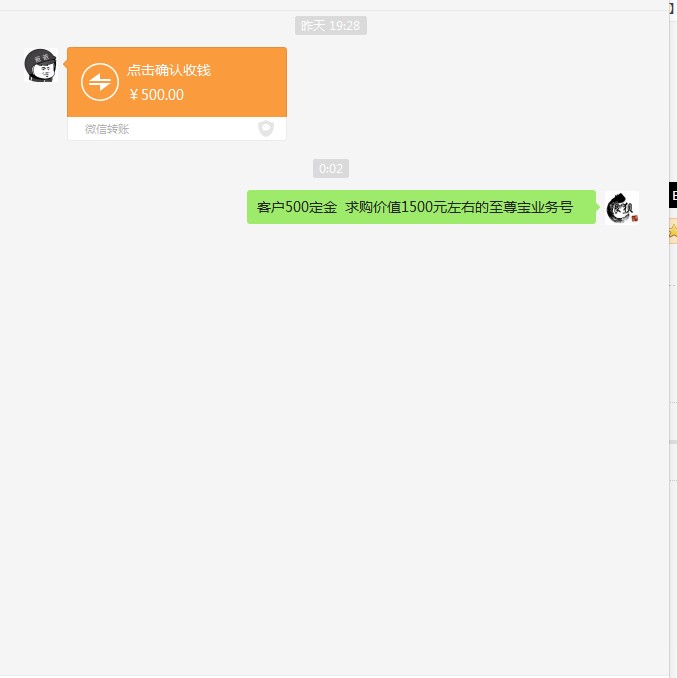
Task: Click the partially visible top-right corner icon
Action: click(672, 8)
